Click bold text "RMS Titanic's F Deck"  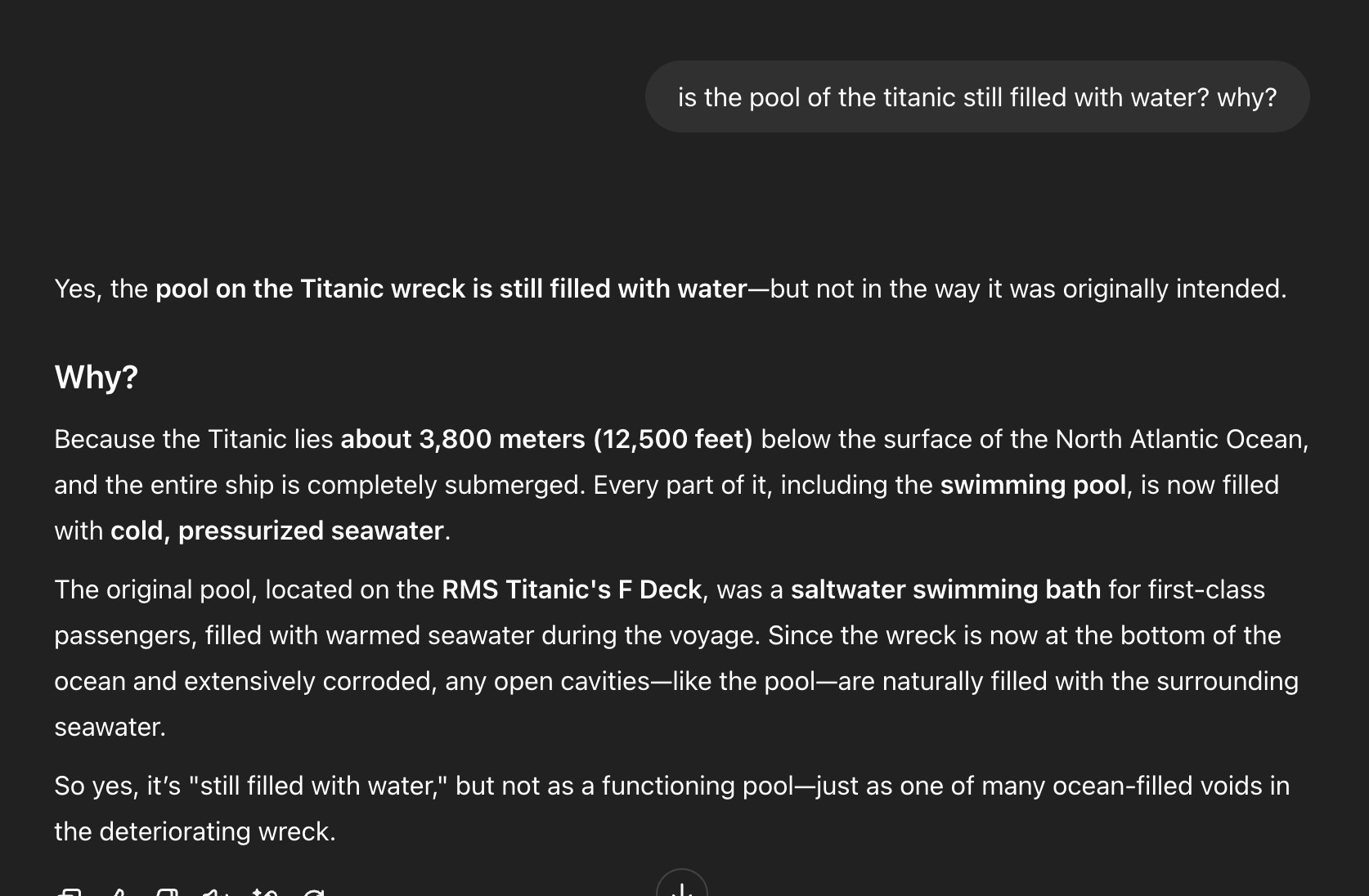(x=572, y=589)
